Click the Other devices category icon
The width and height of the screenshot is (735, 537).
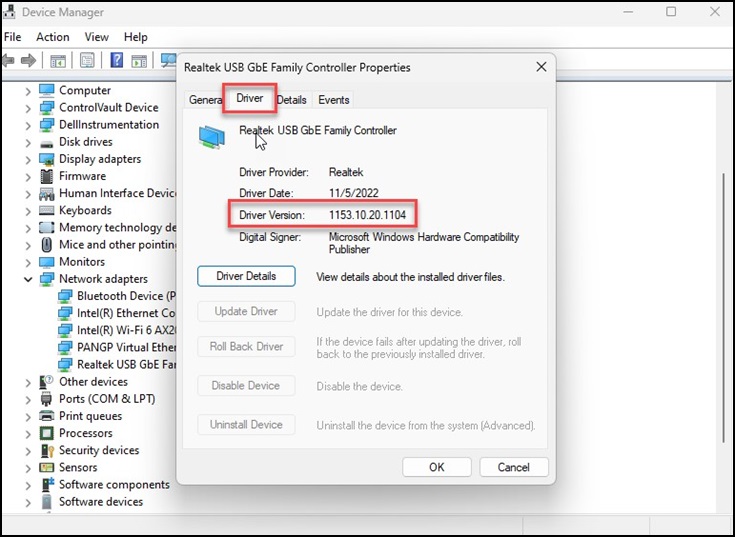point(46,382)
